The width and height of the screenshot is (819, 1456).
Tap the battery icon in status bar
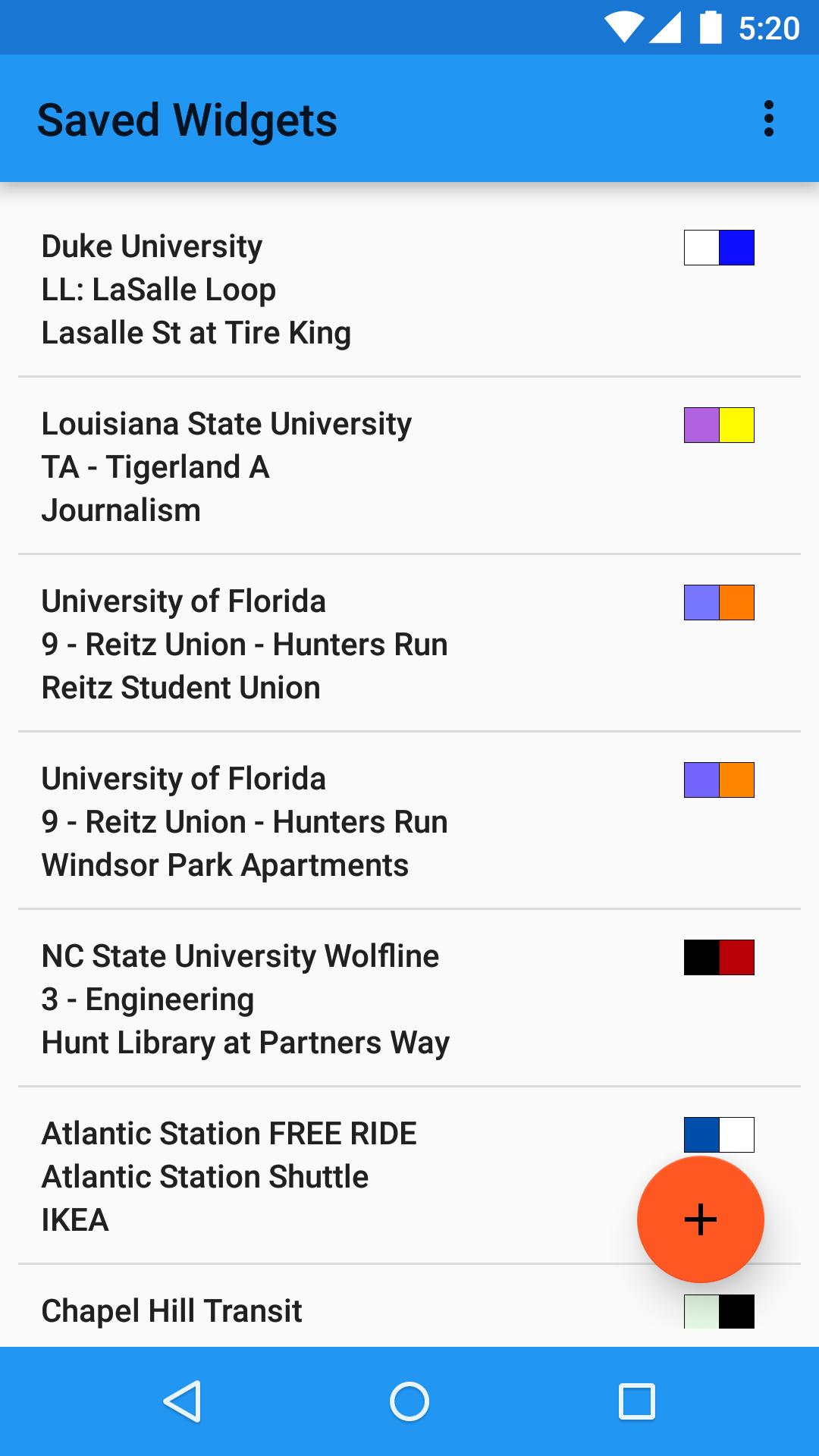click(711, 28)
